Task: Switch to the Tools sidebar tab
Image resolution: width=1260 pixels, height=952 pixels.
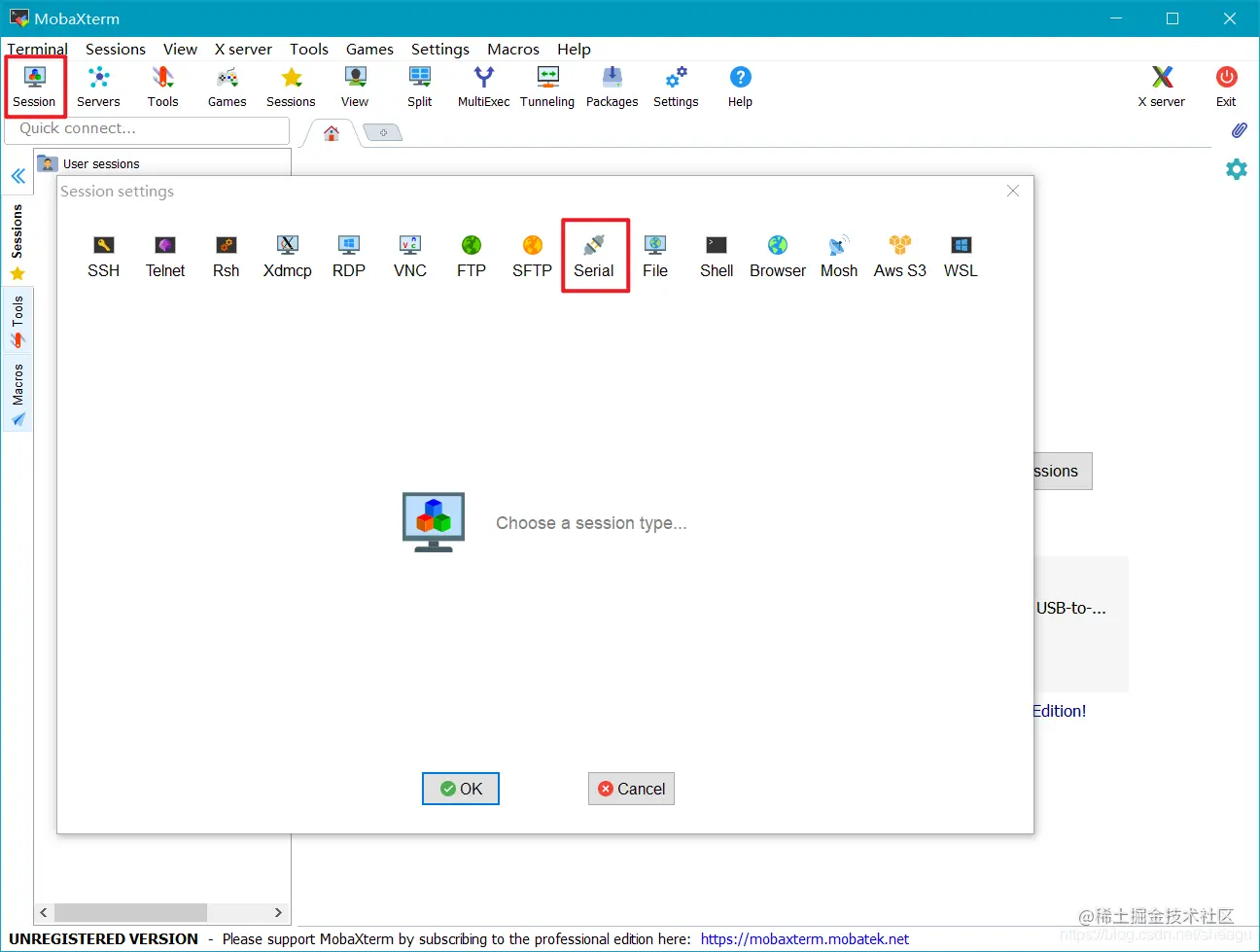Action: pos(17,322)
